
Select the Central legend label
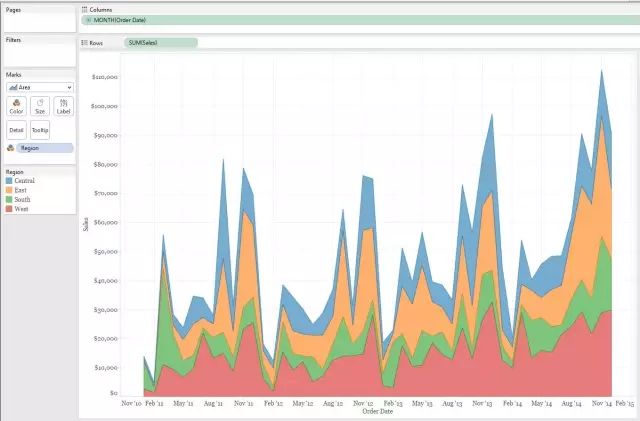pyautogui.click(x=24, y=180)
